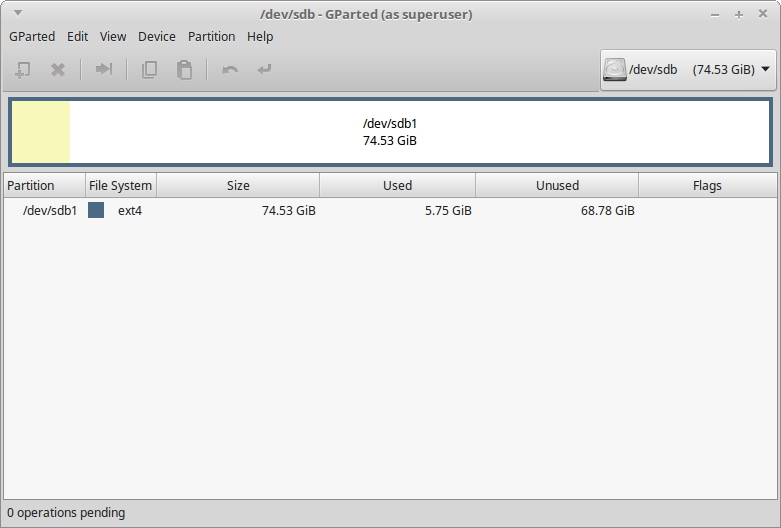
Task: Open the GParted menu
Action: pos(32,37)
